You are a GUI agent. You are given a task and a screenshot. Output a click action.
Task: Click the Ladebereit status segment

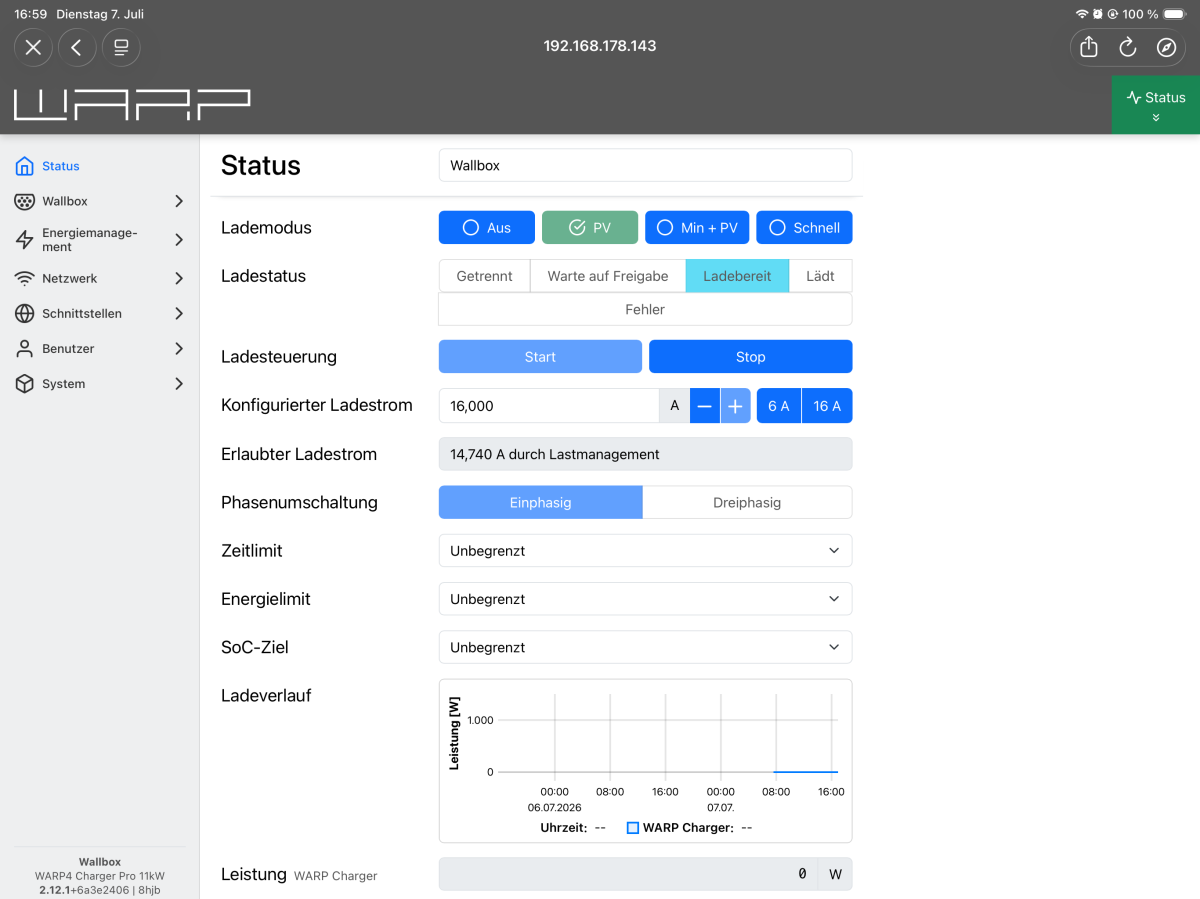click(737, 276)
